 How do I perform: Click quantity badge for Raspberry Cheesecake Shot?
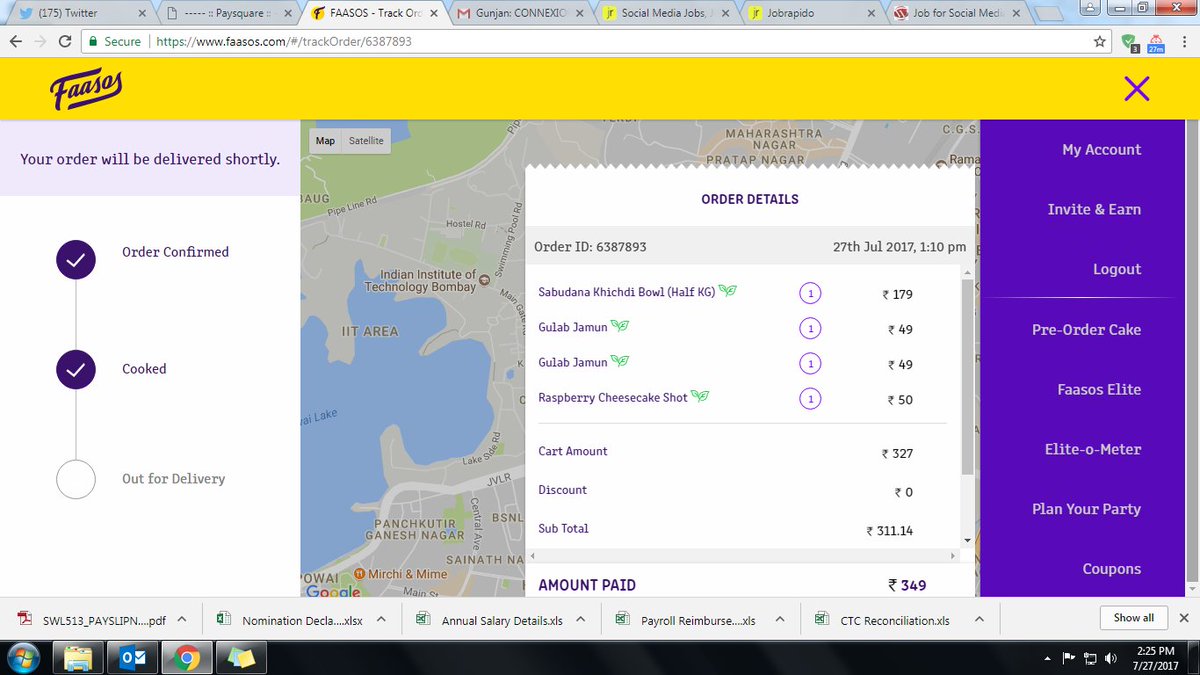(810, 399)
